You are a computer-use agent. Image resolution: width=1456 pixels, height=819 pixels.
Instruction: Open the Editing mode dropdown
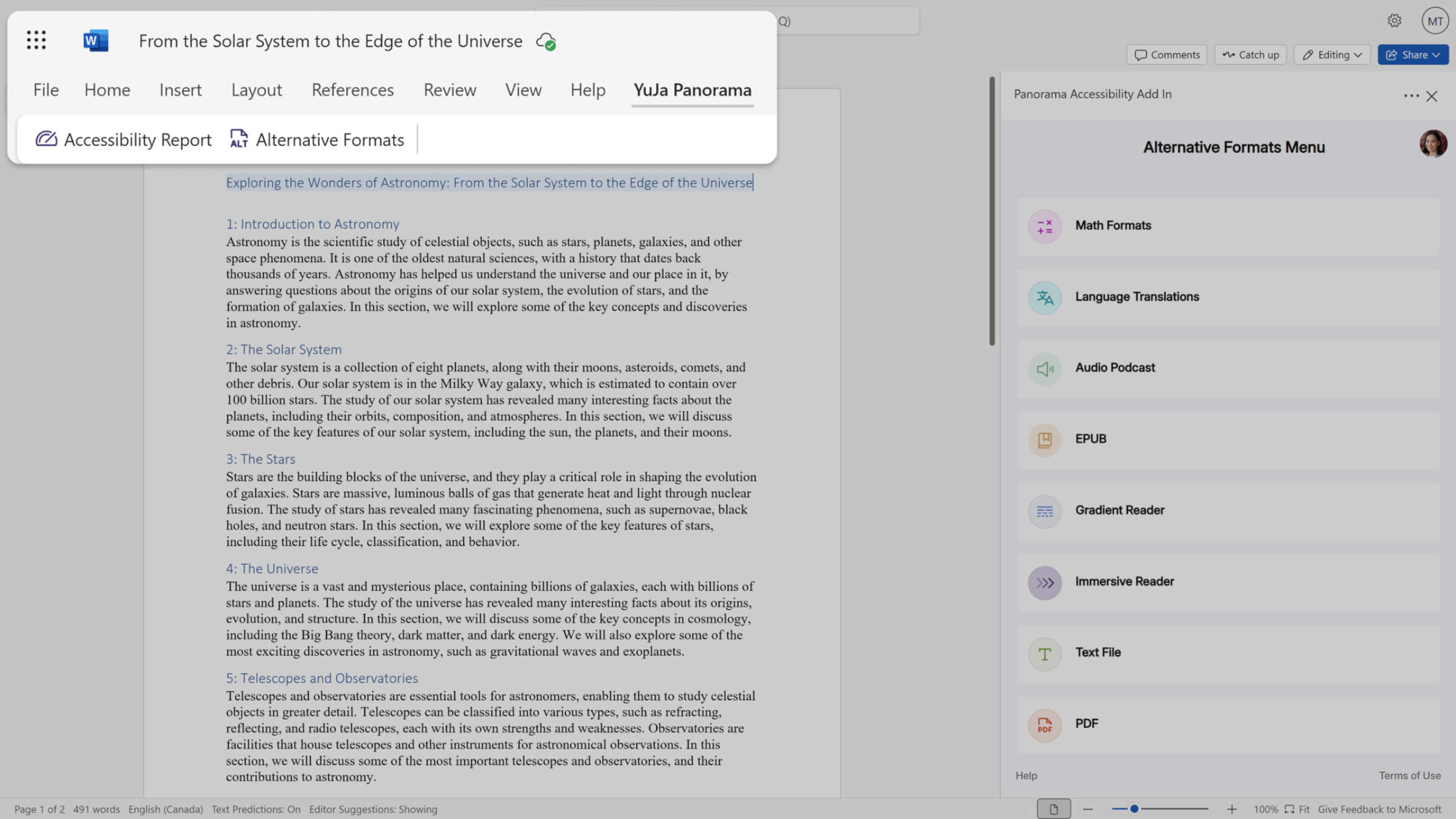pos(1331,55)
